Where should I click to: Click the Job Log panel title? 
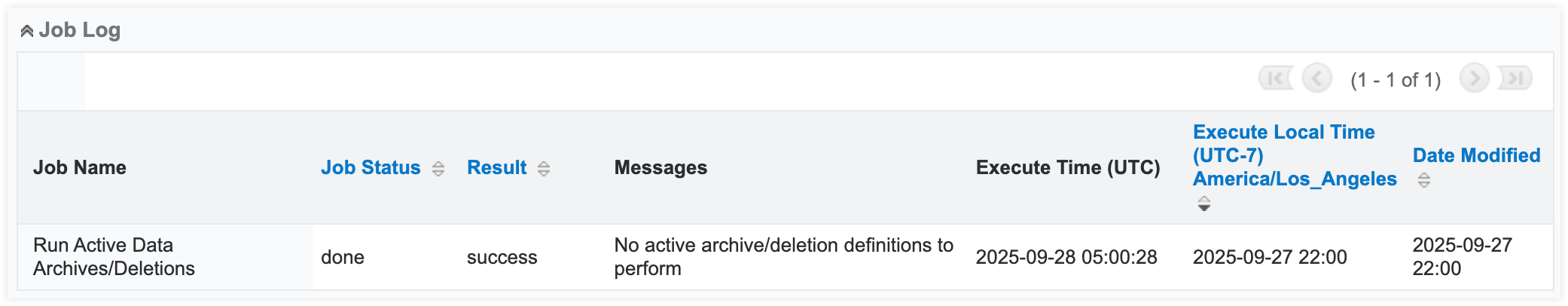80,30
